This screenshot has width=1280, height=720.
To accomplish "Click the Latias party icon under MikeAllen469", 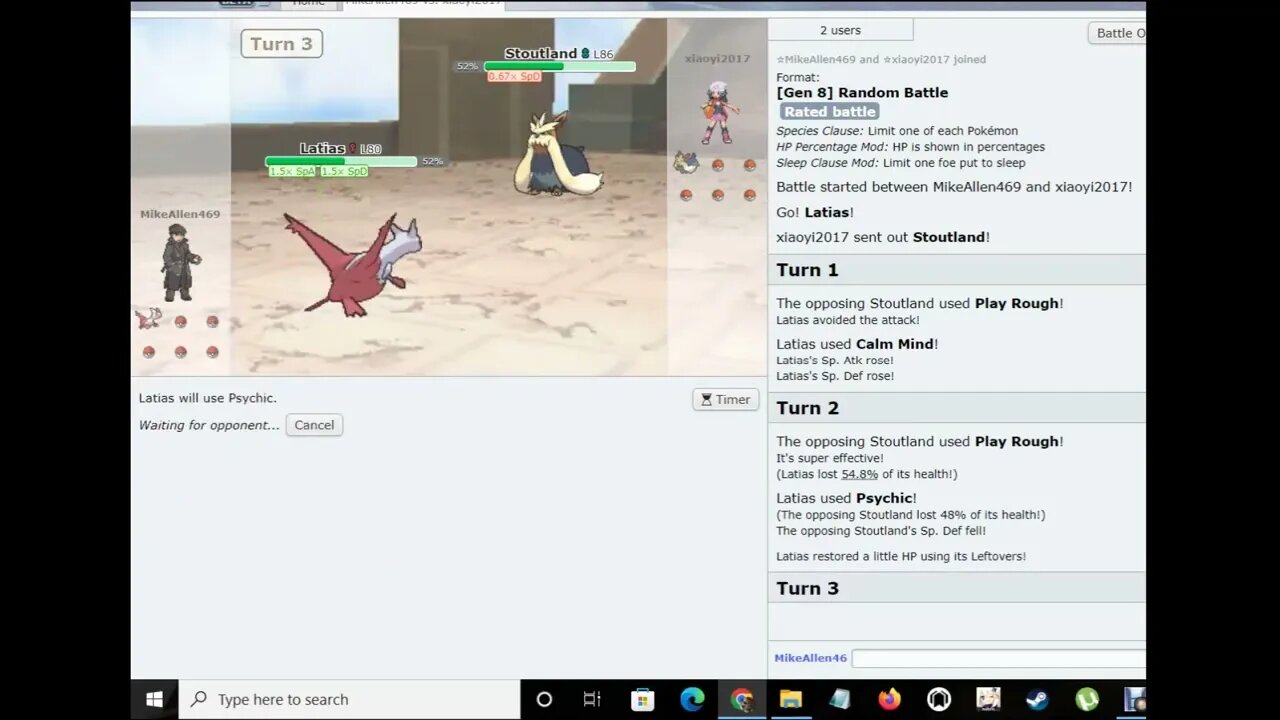I will click(x=148, y=319).
